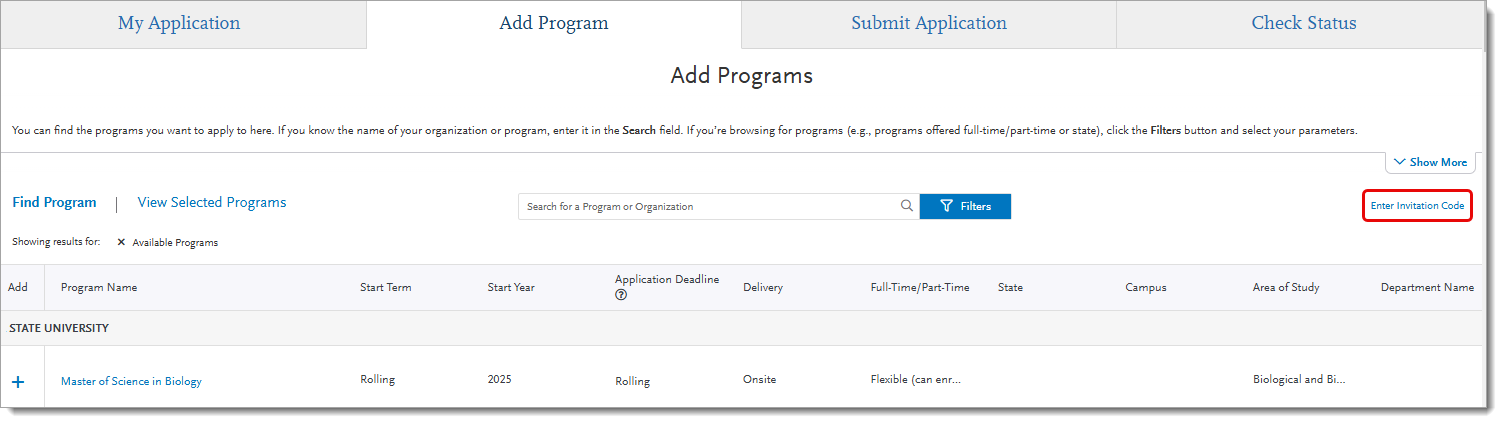Click the Onsite delivery cell

pyautogui.click(x=759, y=379)
